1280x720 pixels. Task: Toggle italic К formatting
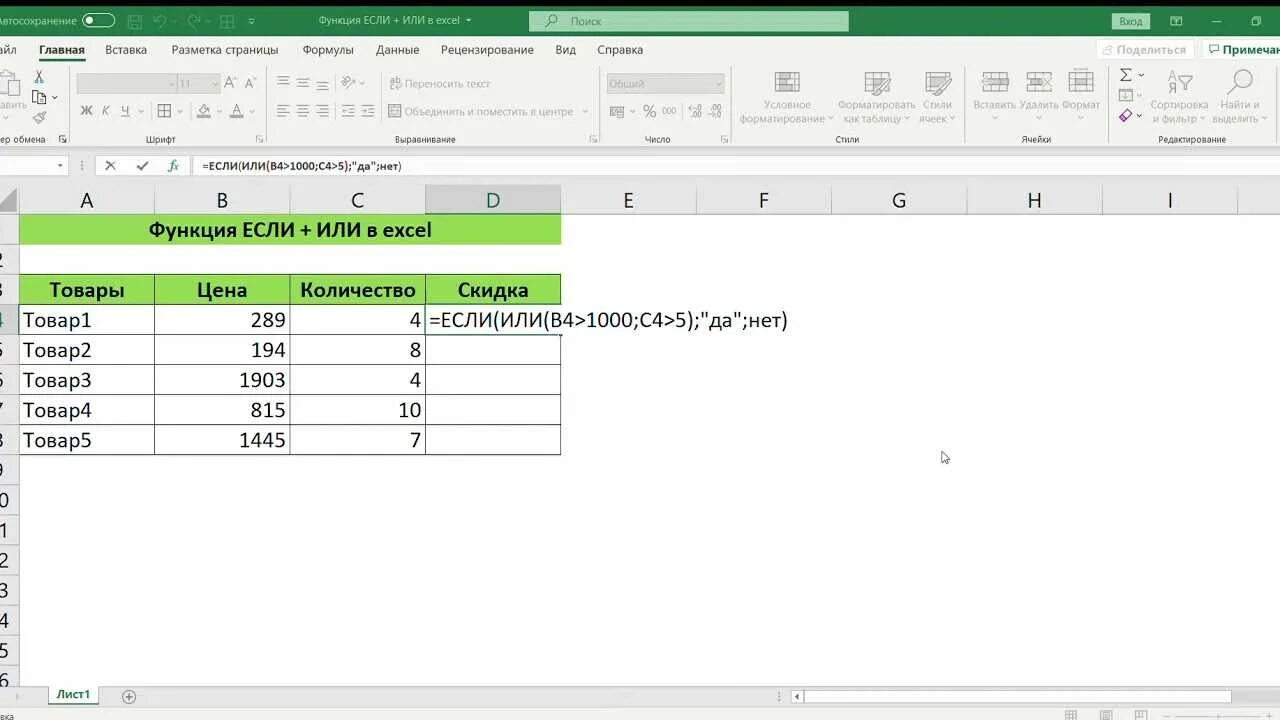click(106, 111)
